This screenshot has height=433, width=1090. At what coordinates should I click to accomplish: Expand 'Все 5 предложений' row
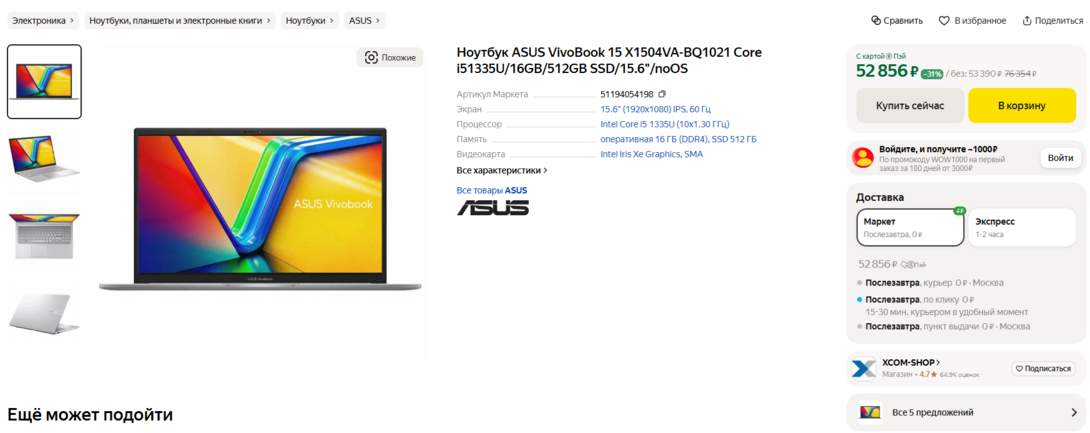[966, 412]
